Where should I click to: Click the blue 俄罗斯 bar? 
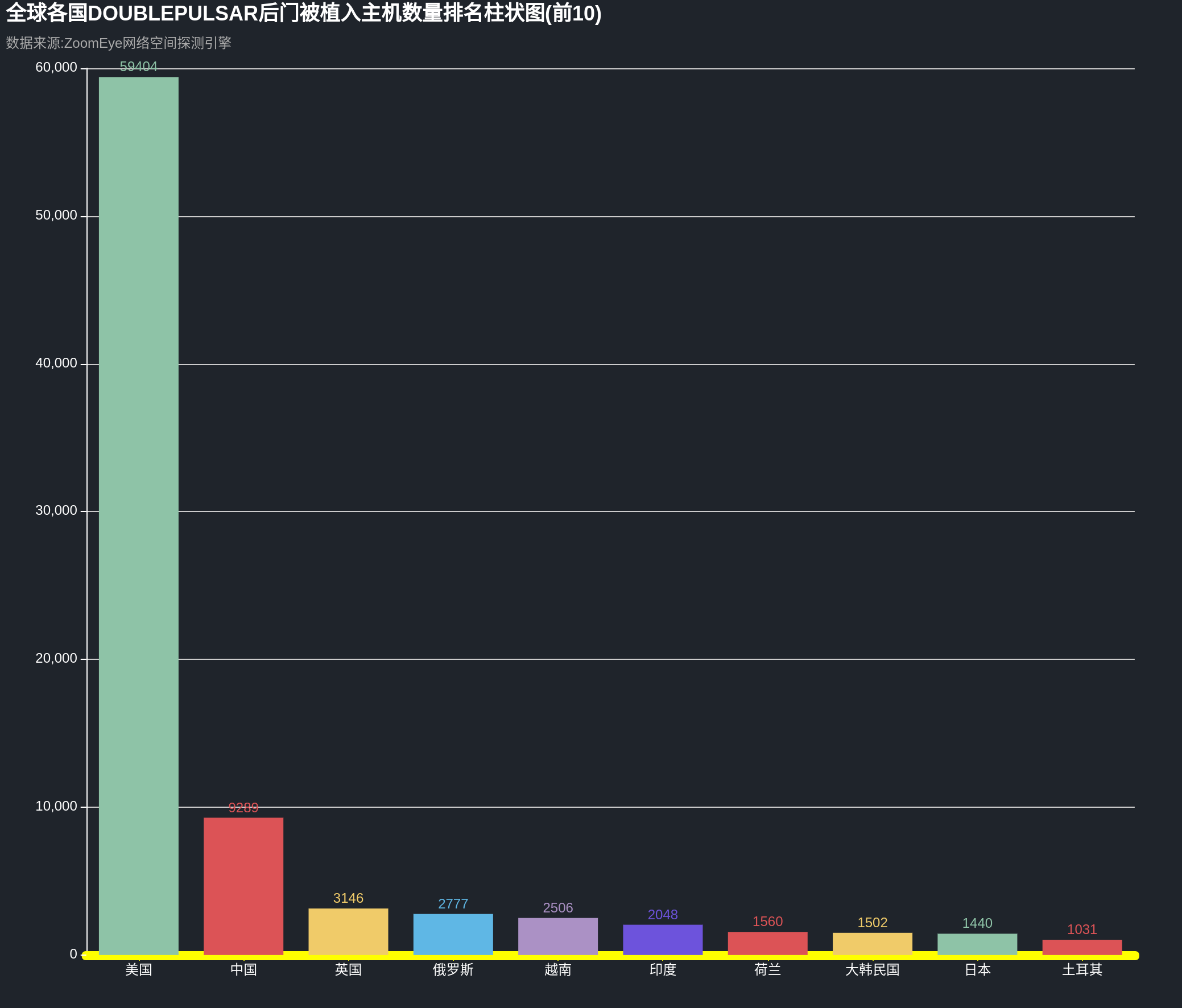click(x=453, y=935)
